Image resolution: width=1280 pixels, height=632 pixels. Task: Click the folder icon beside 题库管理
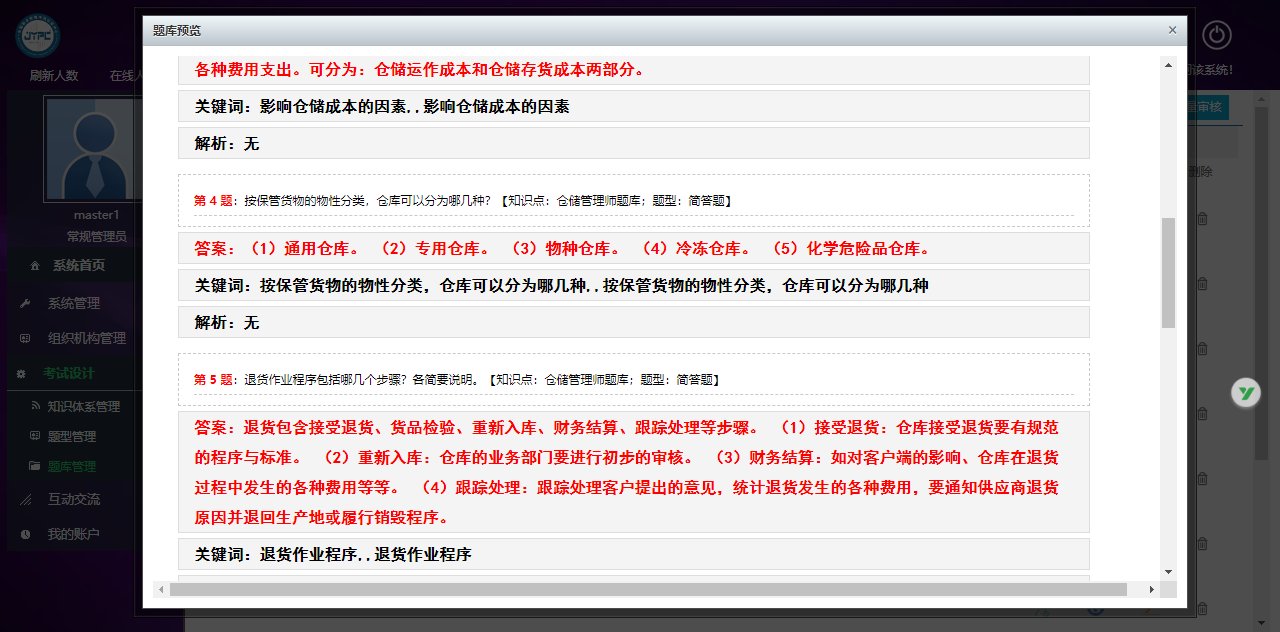point(35,466)
